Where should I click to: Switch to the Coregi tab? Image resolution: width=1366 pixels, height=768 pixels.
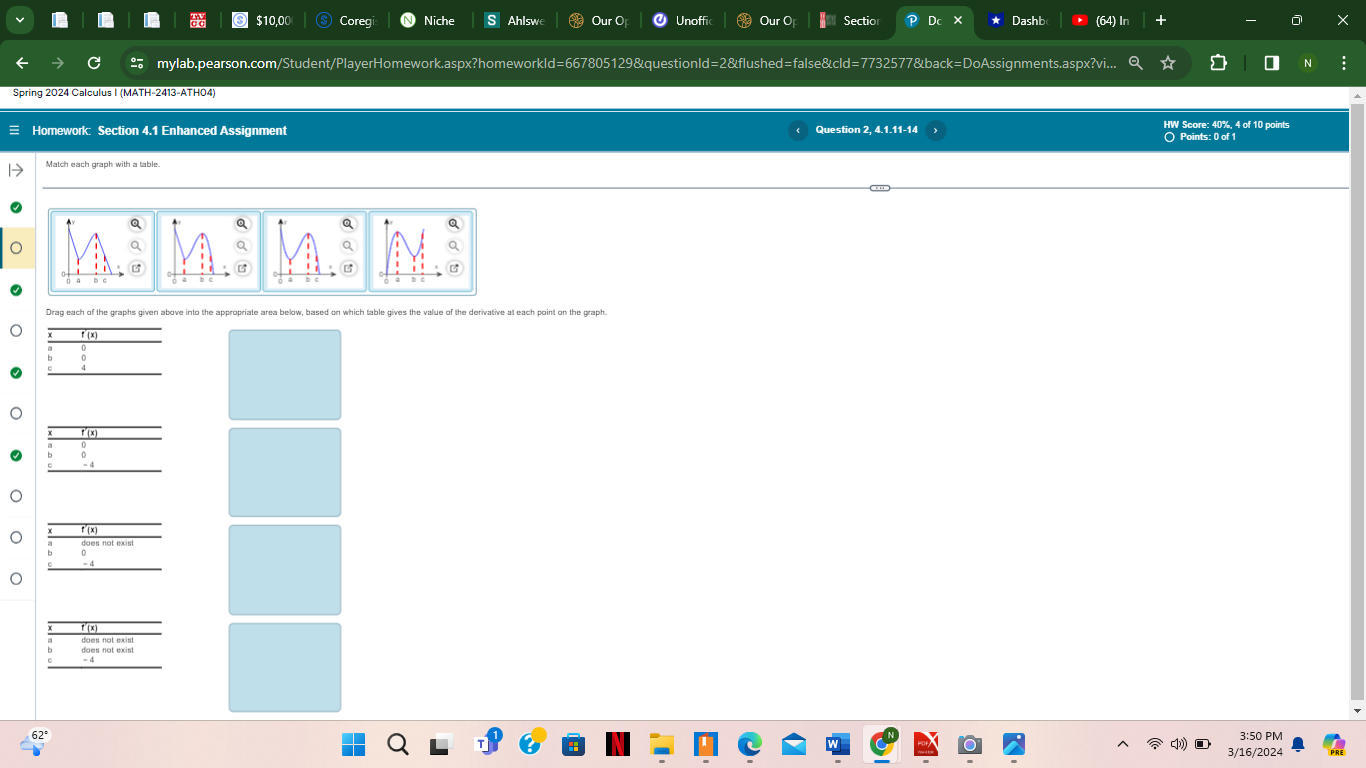[x=347, y=20]
